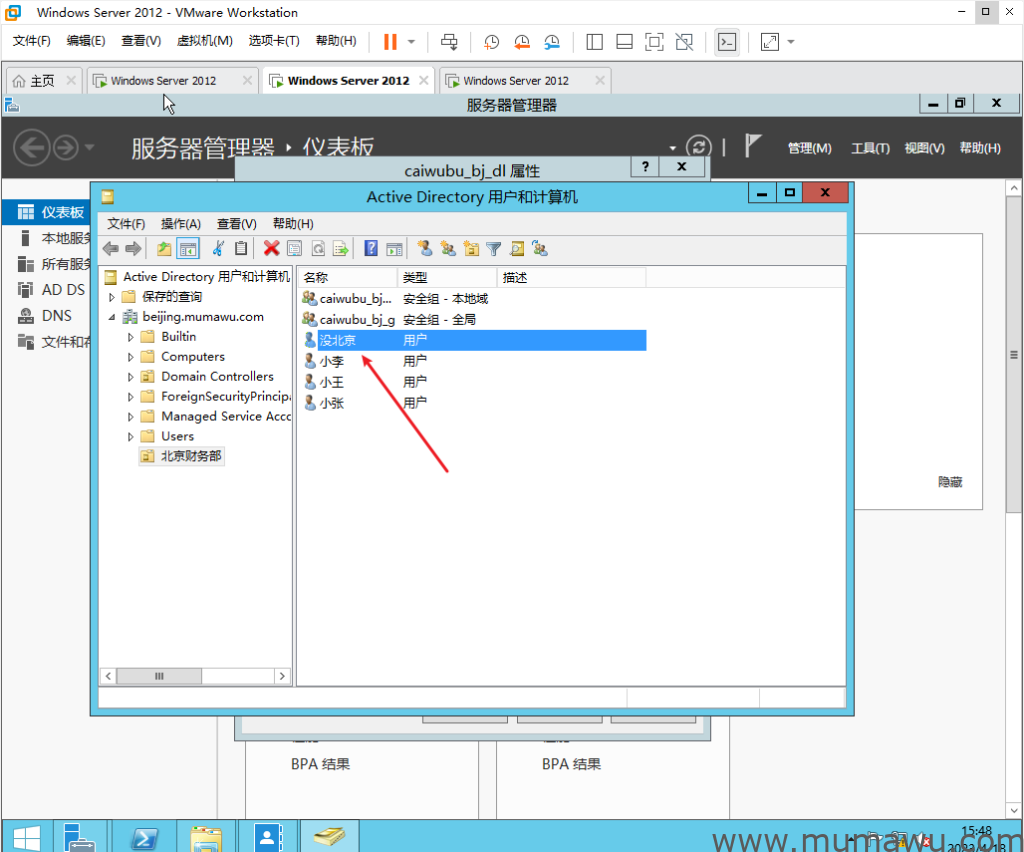The height and width of the screenshot is (852, 1024).
Task: Expand the Domain Controllers tree node
Action: pyautogui.click(x=131, y=377)
